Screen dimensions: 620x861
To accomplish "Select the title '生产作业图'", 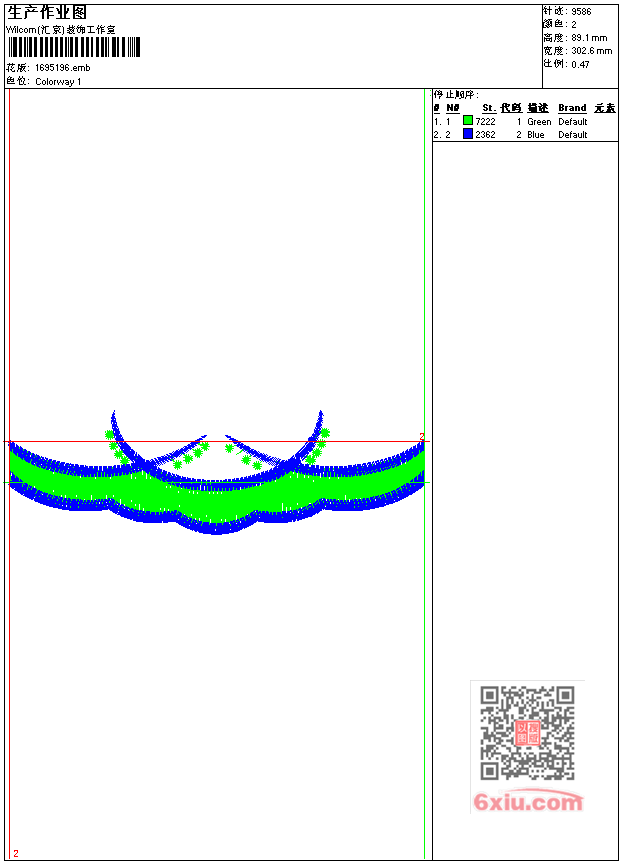I will pyautogui.click(x=47, y=12).
